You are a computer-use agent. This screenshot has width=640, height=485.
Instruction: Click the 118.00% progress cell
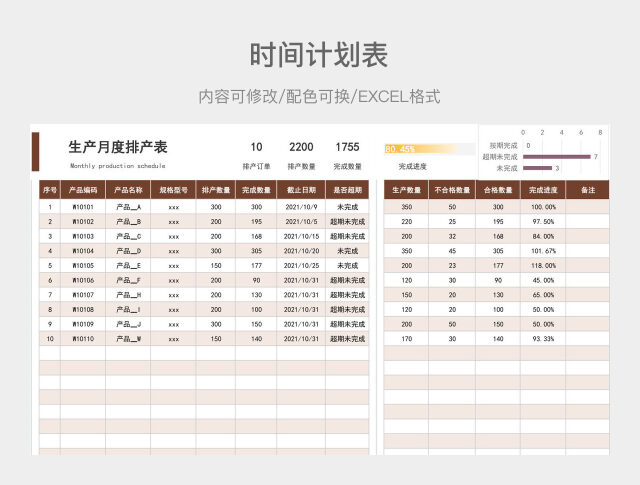pyautogui.click(x=543, y=266)
